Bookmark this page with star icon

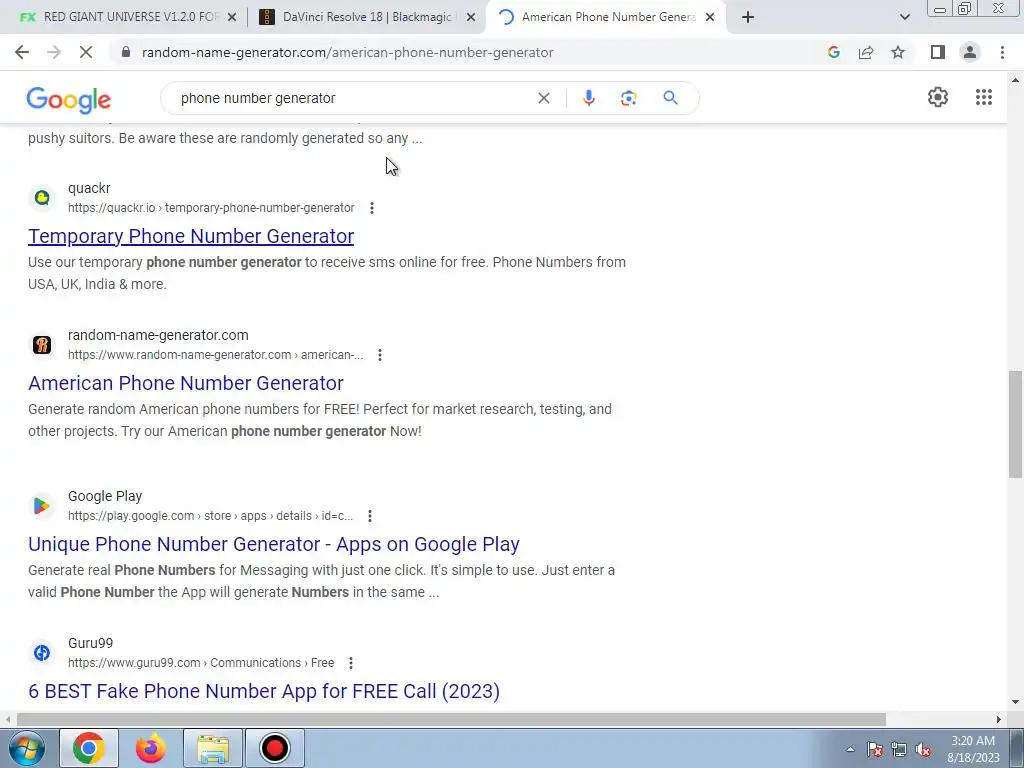pos(898,52)
